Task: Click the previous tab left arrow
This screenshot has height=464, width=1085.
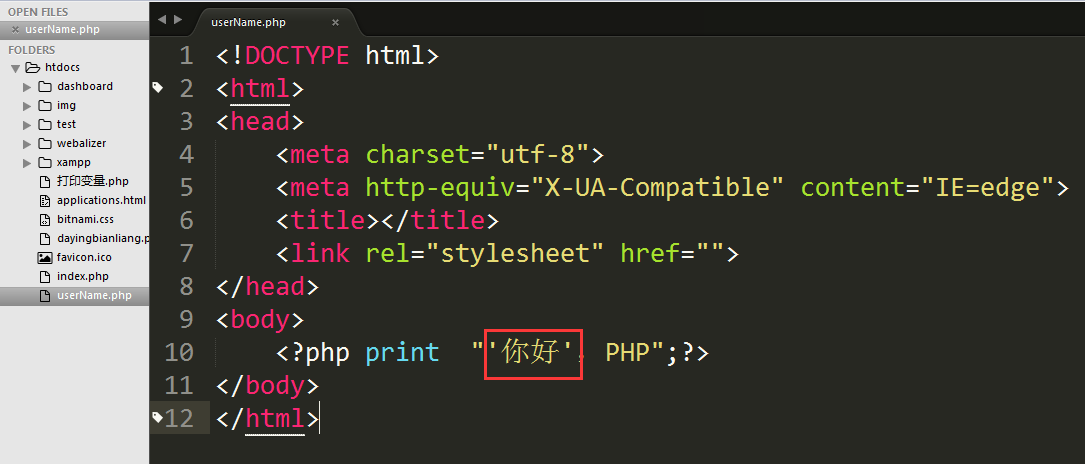Action: pos(162,19)
